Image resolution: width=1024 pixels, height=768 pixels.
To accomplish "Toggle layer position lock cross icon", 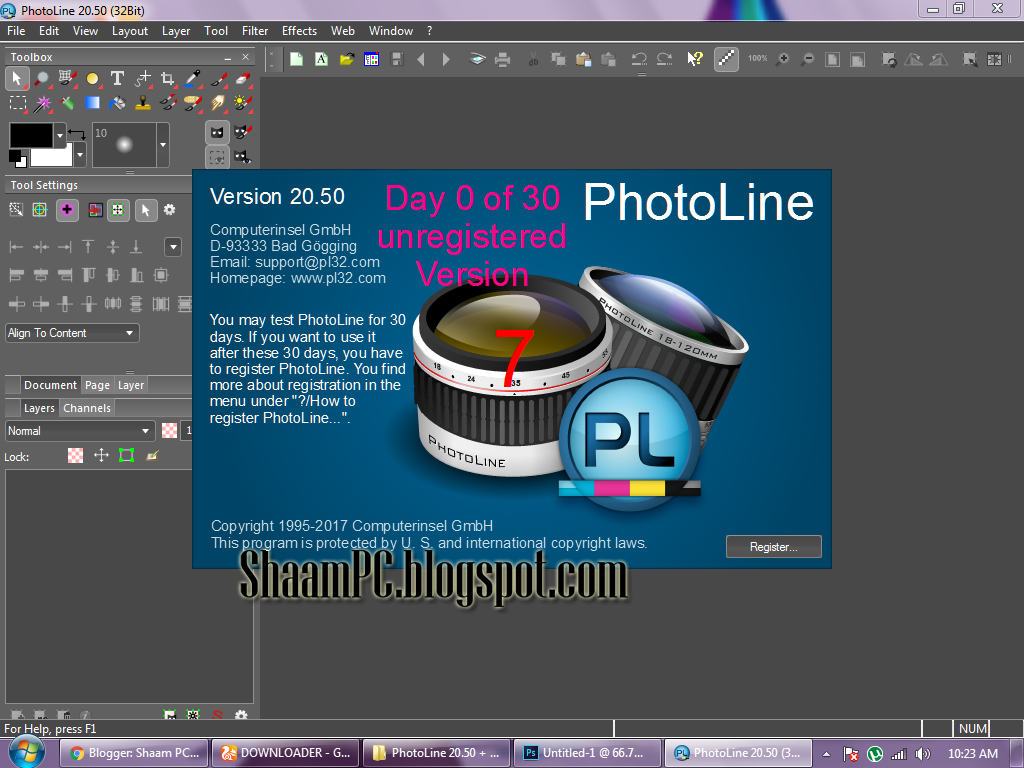I will click(x=101, y=455).
